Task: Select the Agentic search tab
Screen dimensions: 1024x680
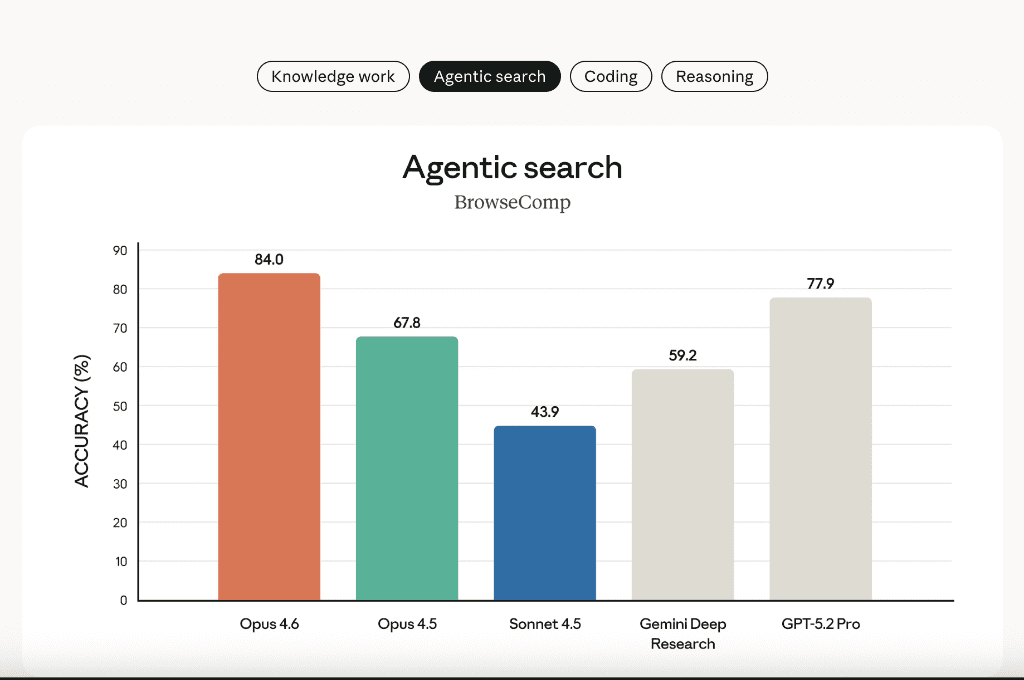Action: 489,76
